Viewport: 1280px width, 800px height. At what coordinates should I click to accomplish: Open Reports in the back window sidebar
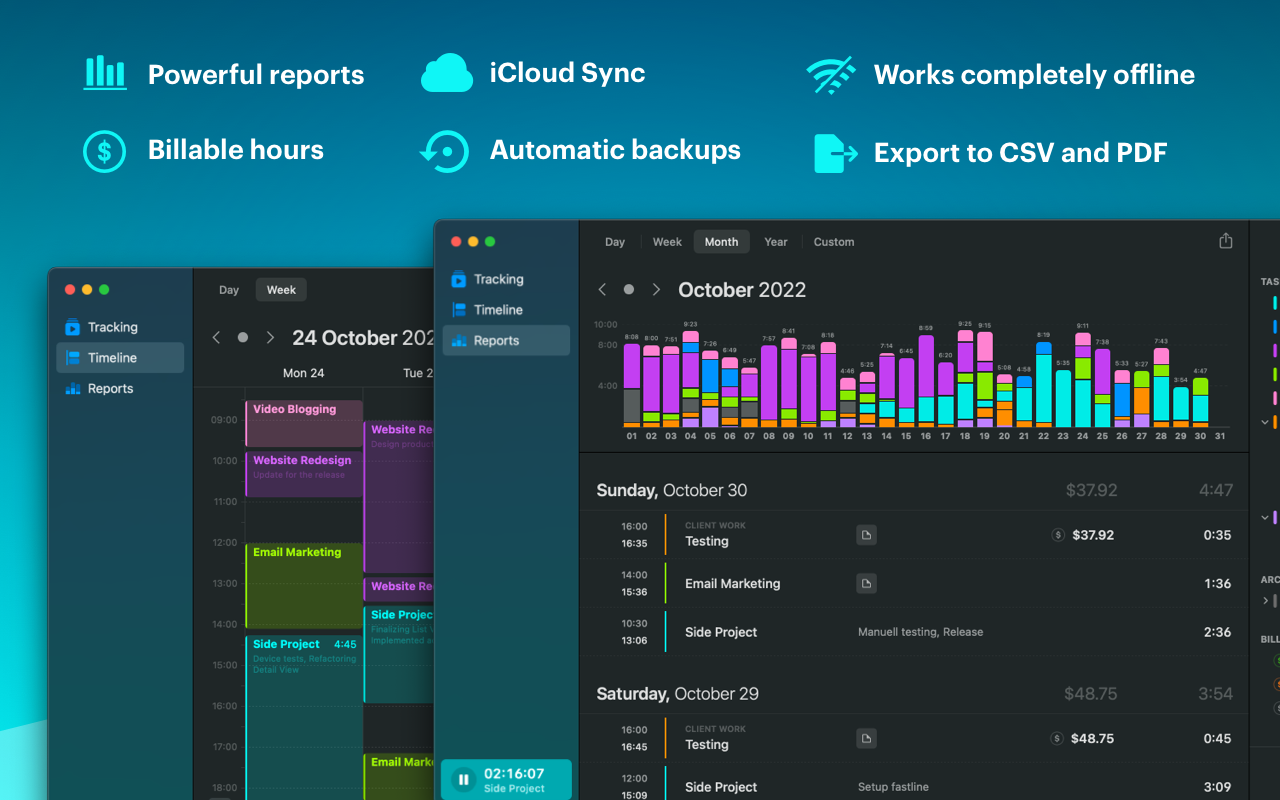tap(110, 389)
